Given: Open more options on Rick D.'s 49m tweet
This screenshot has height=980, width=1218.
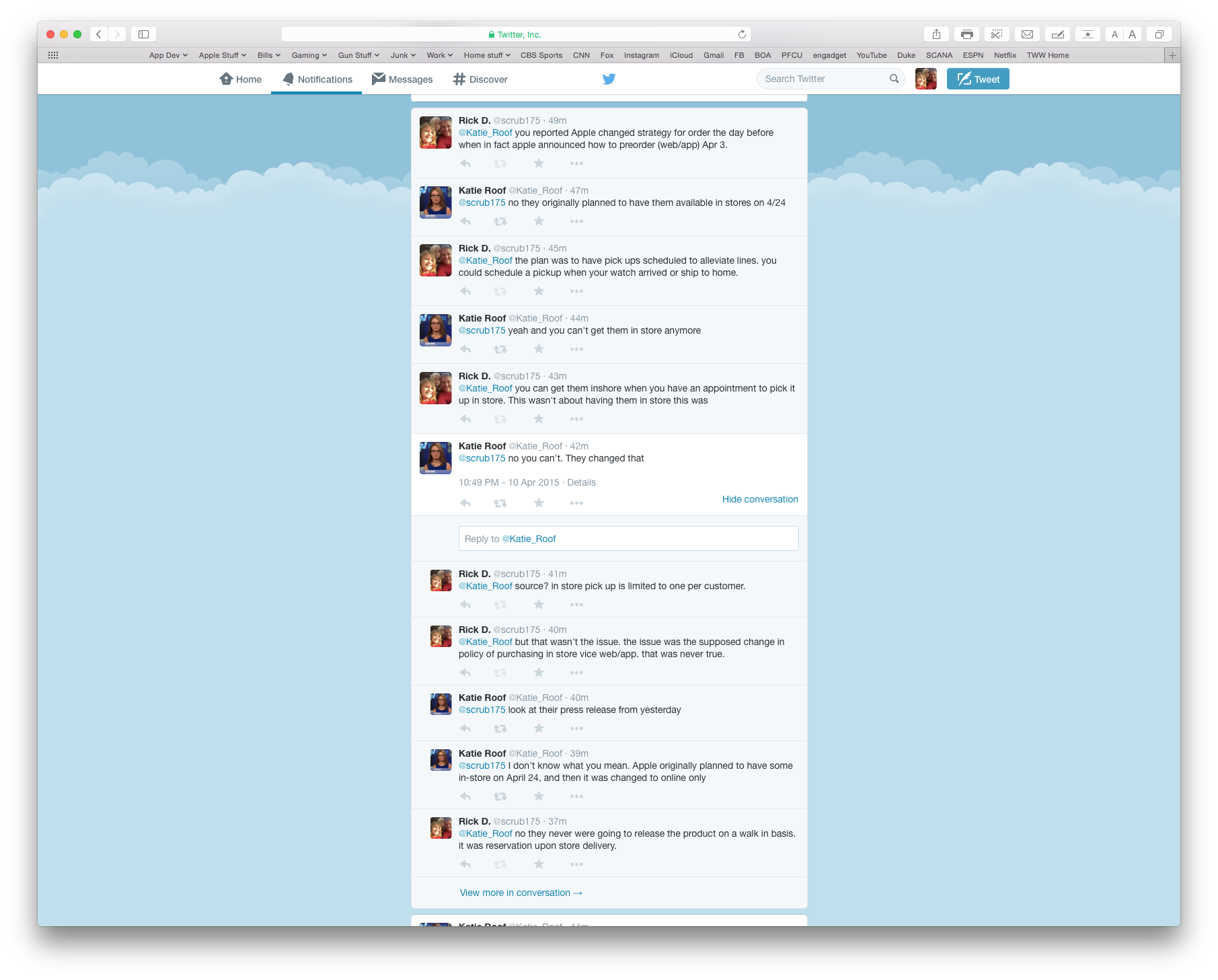Looking at the screenshot, I should pyautogui.click(x=576, y=163).
